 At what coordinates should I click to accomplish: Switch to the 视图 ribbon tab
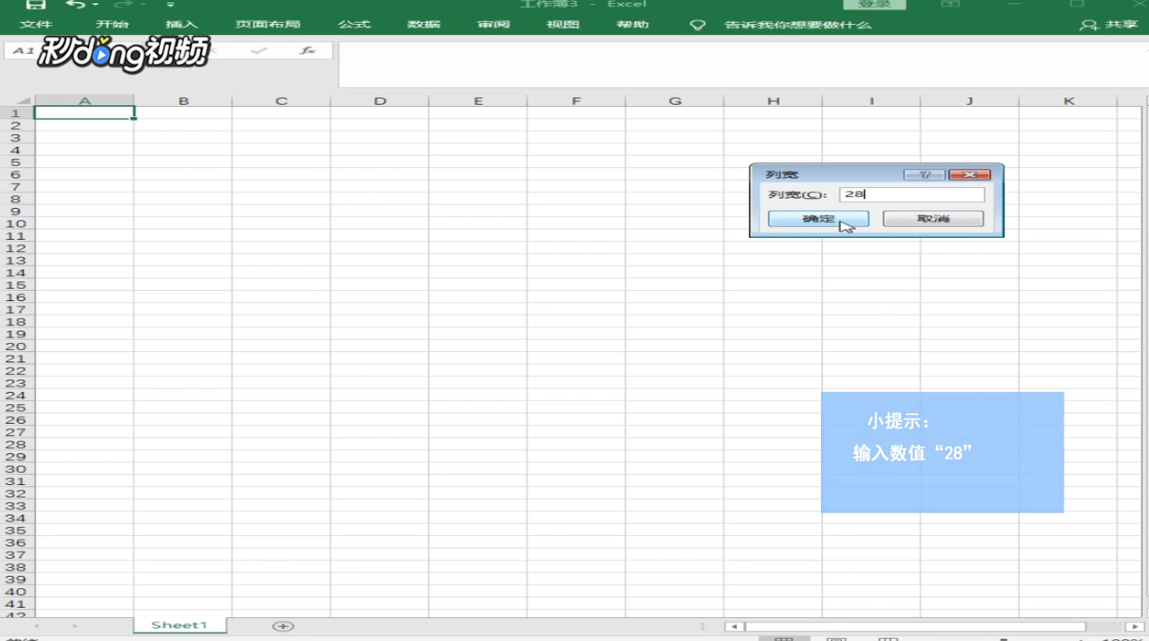pyautogui.click(x=563, y=24)
